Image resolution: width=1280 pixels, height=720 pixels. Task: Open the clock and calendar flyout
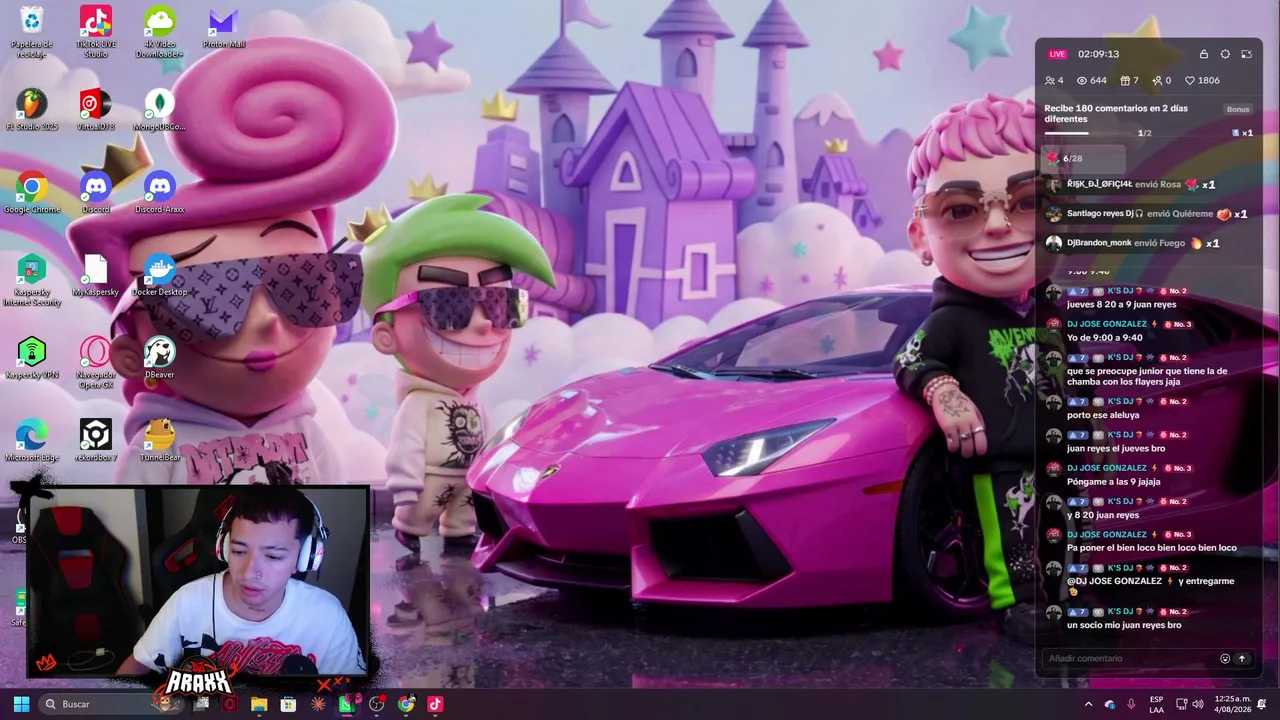click(x=1233, y=704)
